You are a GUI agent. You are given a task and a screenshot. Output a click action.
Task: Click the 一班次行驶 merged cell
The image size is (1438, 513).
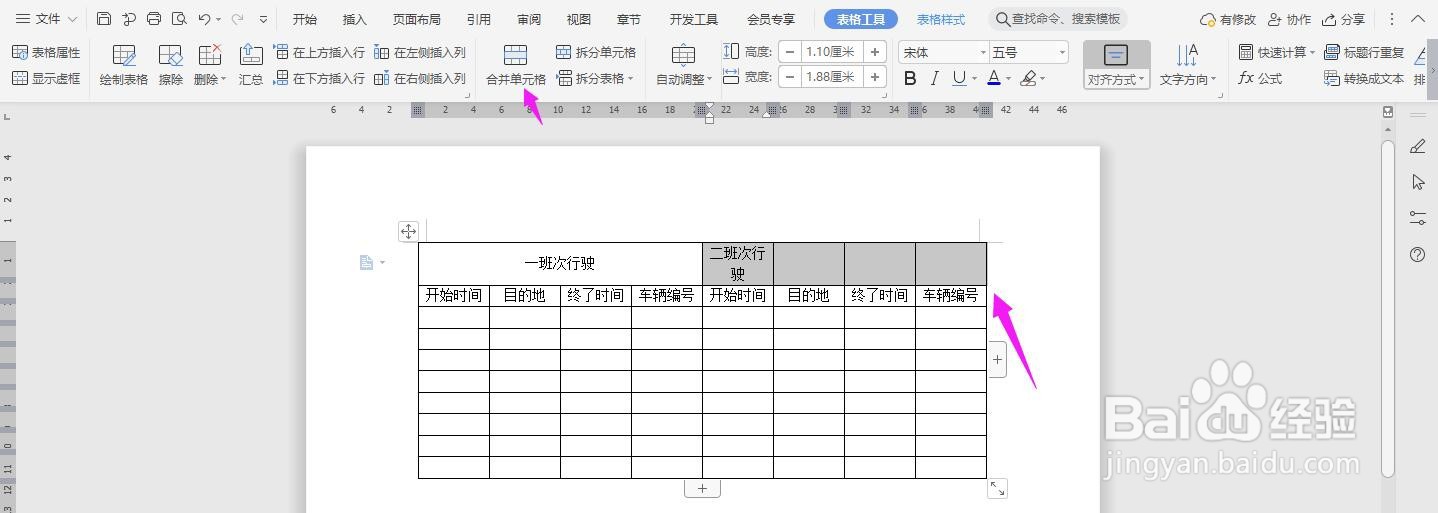(x=560, y=263)
